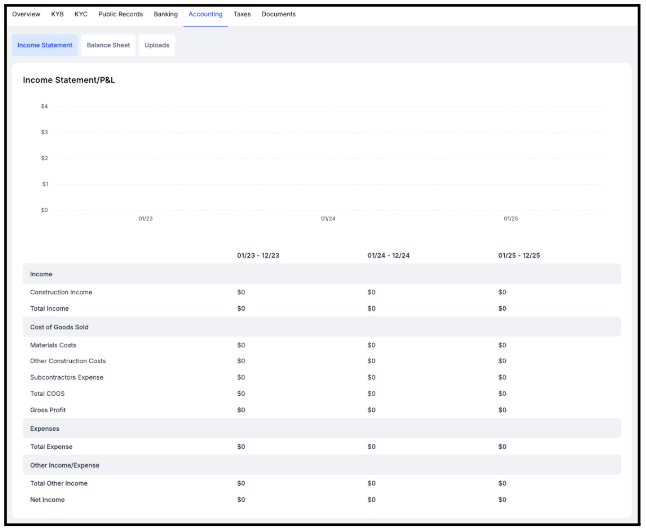Open the Overview tab
Screen dimensions: 646x532
coord(26,14)
